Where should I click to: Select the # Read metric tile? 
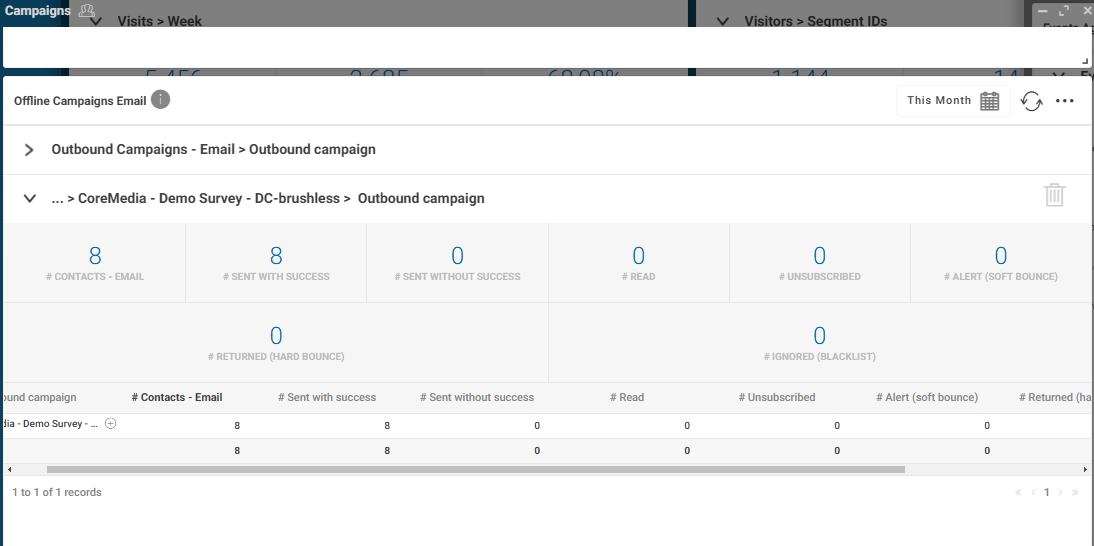pyautogui.click(x=638, y=263)
